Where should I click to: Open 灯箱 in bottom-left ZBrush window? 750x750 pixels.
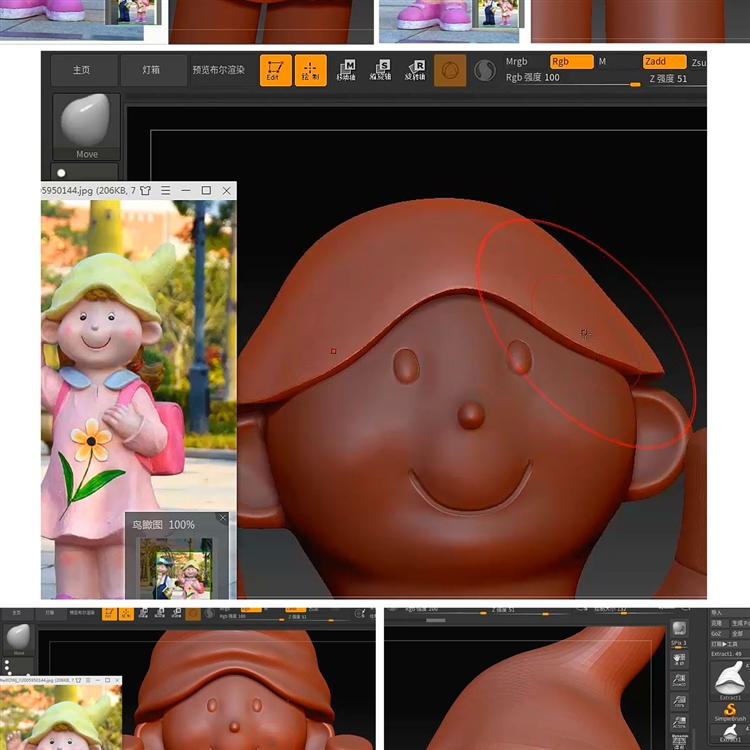coord(49,613)
